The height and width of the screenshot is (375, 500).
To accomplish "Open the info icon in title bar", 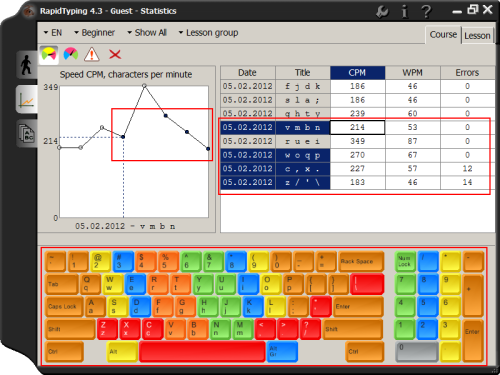I will click(404, 12).
